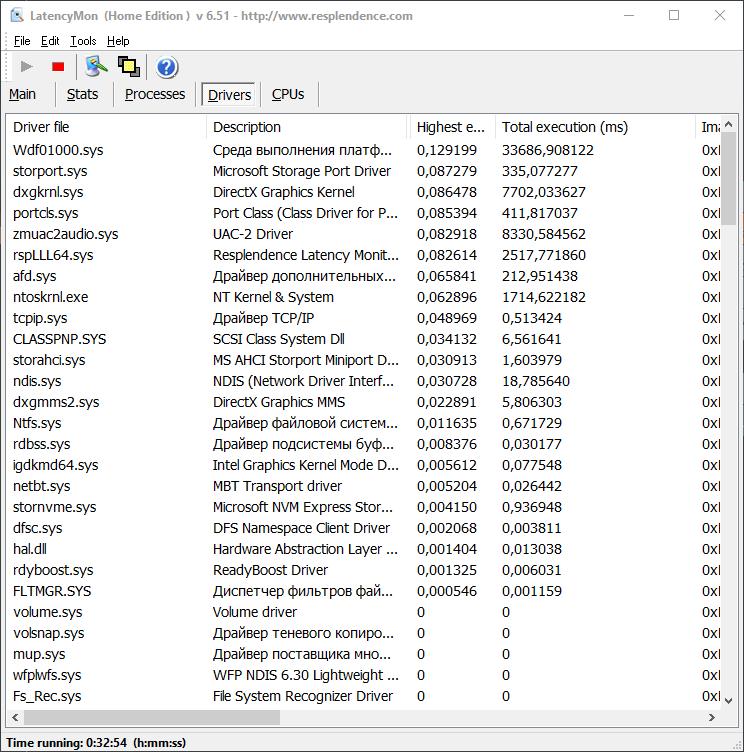
Task: Stop the latency monitor (red square)
Action: [x=58, y=67]
